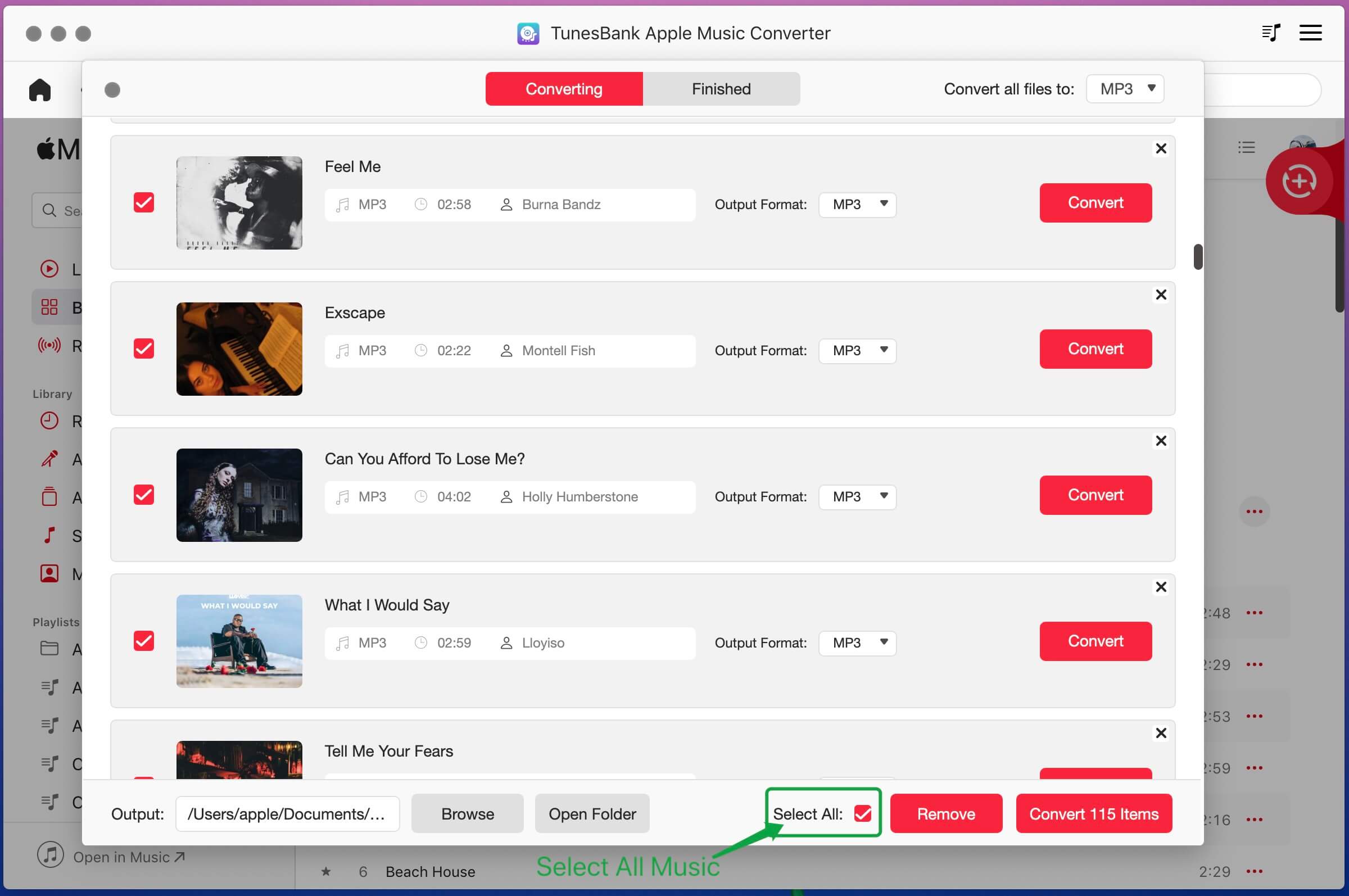Click the Beach House track title

click(x=430, y=872)
